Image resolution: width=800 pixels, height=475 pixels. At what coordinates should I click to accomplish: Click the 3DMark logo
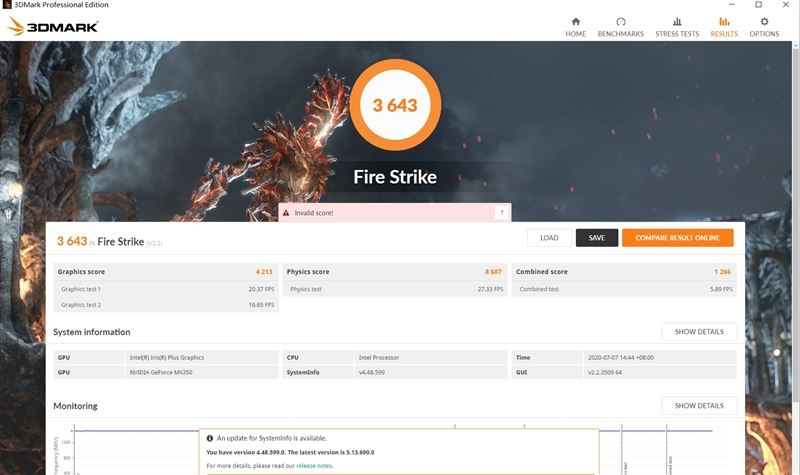(53, 26)
